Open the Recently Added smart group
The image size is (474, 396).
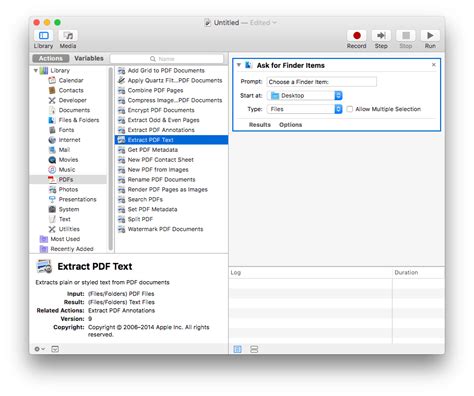click(72, 249)
